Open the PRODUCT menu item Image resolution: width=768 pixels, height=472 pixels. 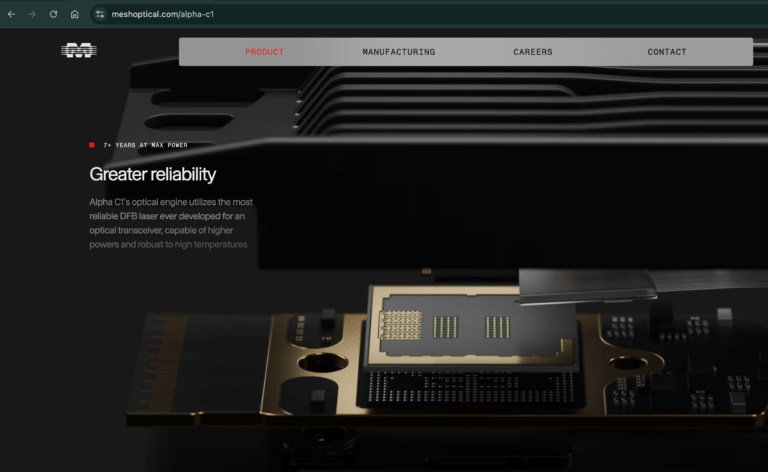(x=264, y=52)
